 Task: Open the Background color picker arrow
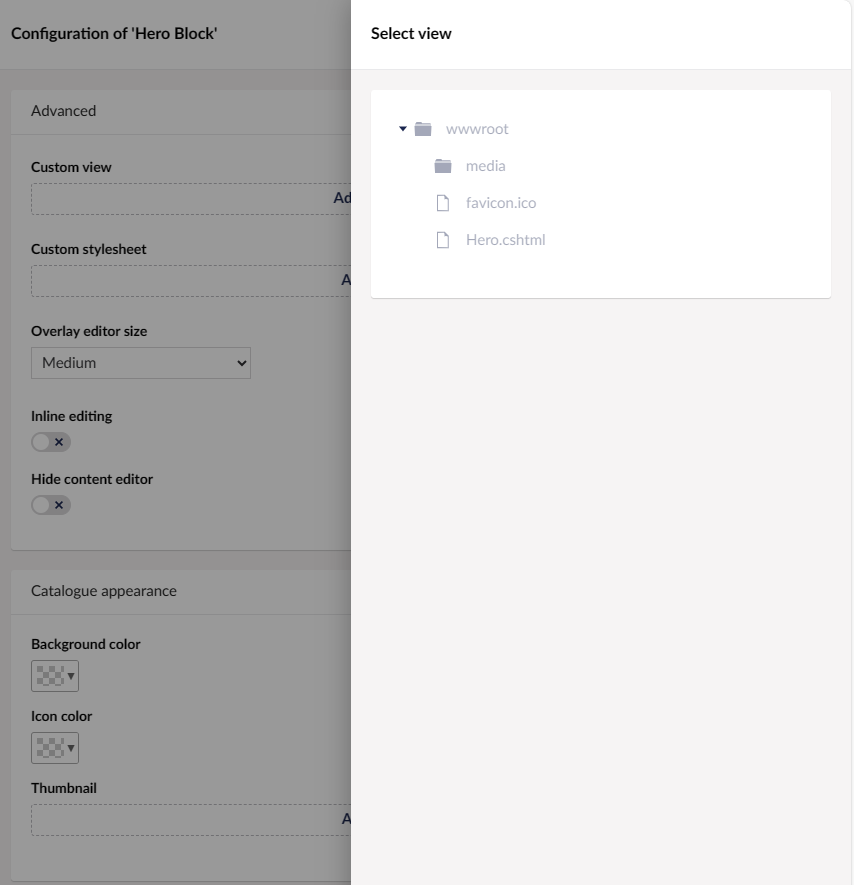point(69,675)
